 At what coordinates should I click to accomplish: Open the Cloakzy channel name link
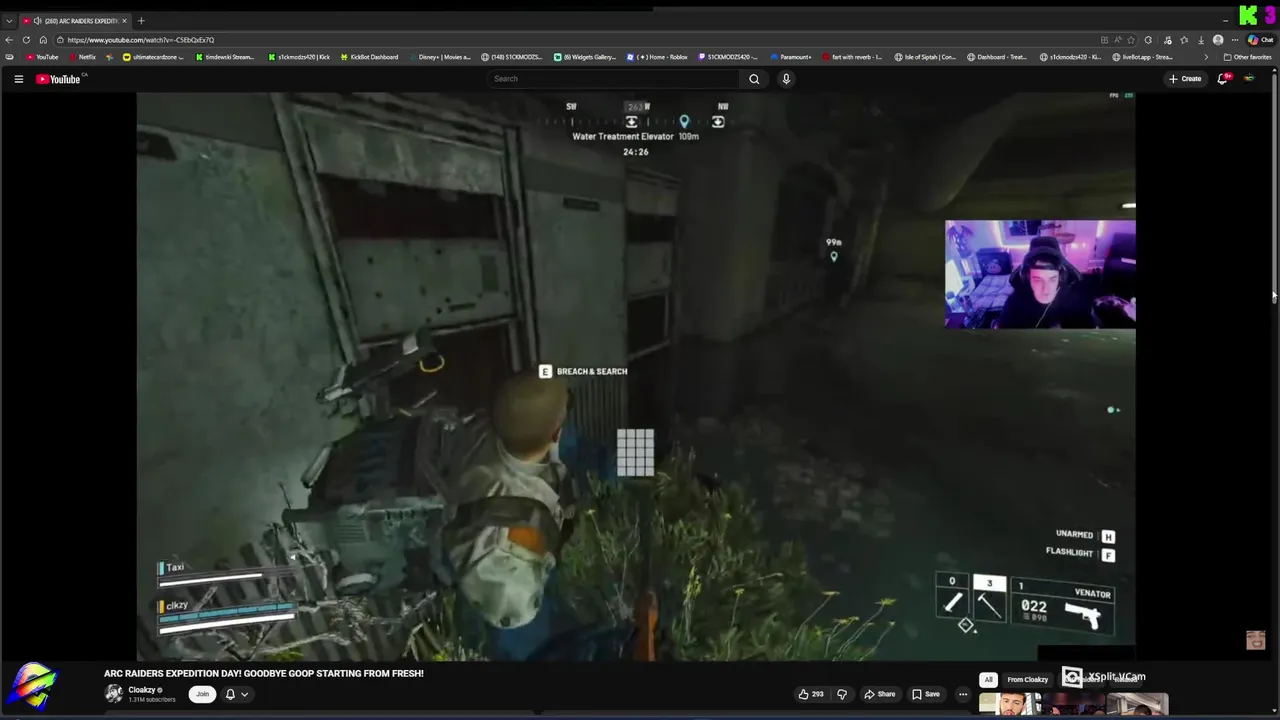(142, 690)
